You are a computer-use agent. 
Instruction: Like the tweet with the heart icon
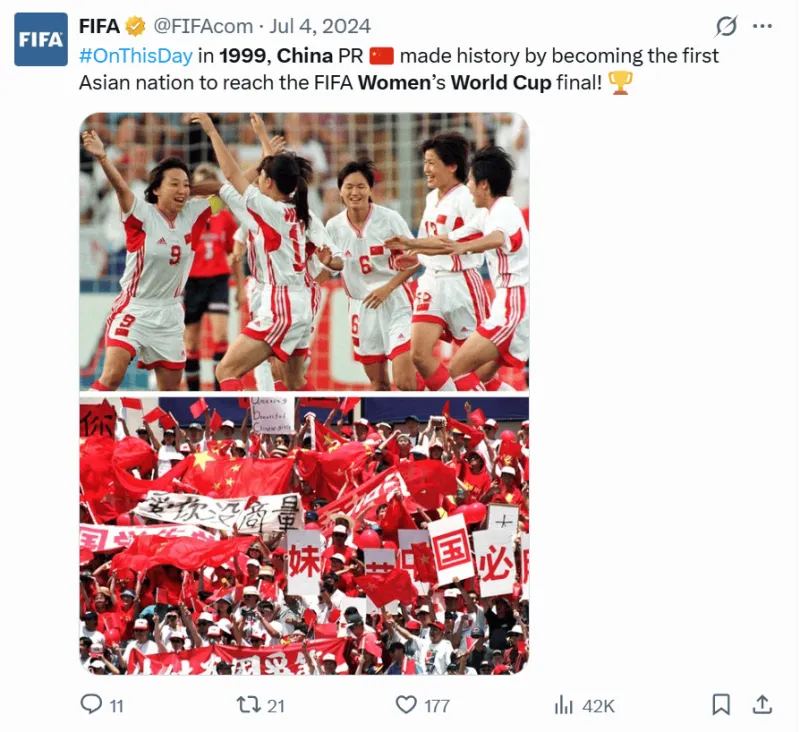click(x=406, y=705)
